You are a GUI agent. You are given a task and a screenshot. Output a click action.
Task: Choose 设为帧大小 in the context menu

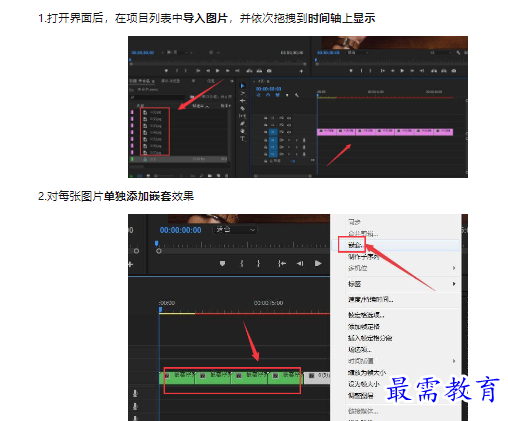pos(364,384)
